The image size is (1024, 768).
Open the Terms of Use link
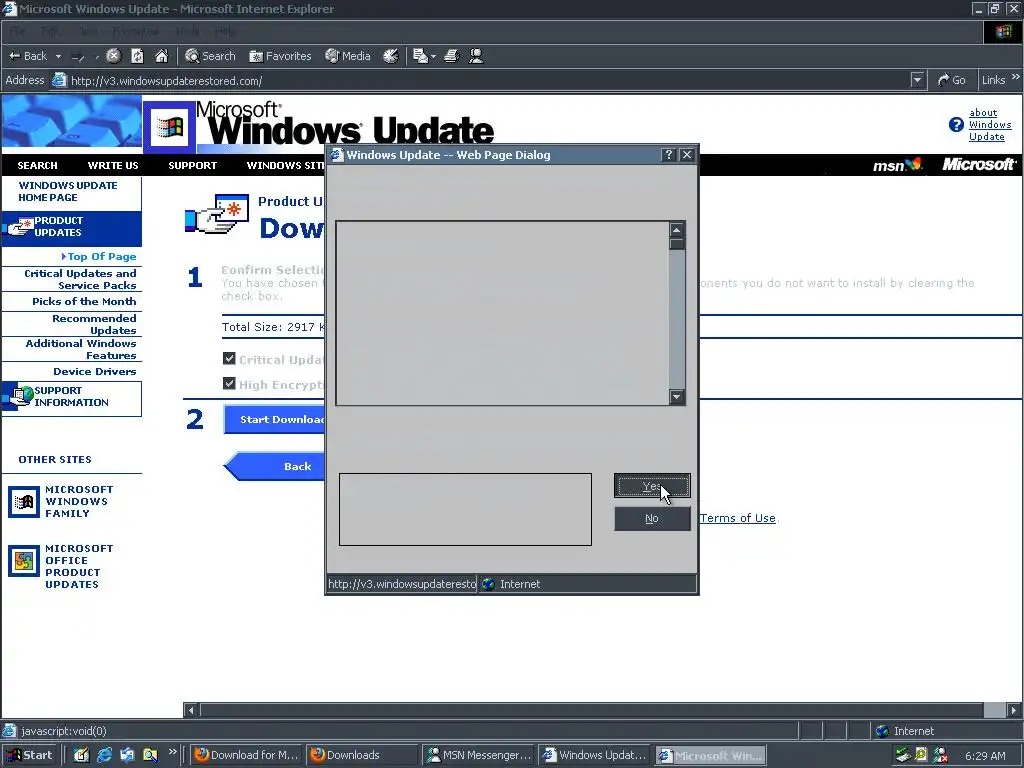[737, 518]
